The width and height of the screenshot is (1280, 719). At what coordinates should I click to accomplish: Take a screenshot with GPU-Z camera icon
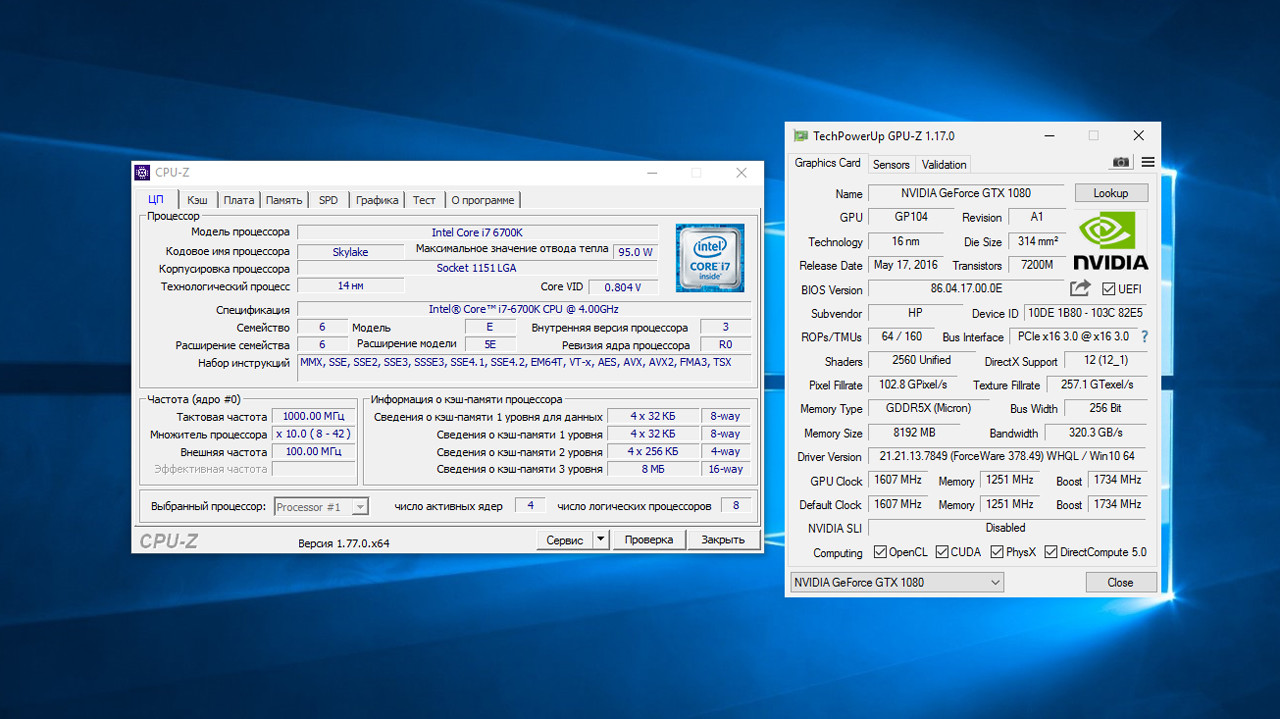pos(1121,163)
